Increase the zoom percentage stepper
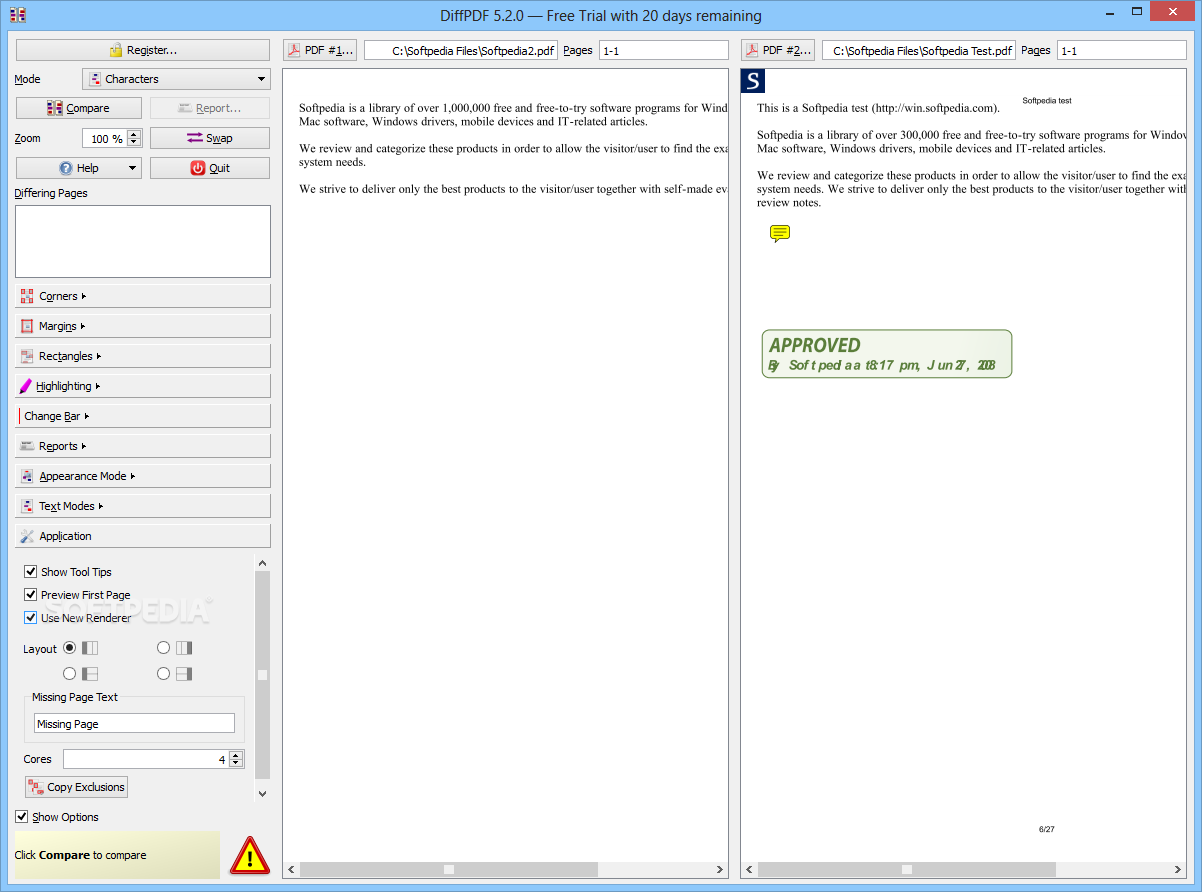The width and height of the screenshot is (1202, 892). (134, 134)
